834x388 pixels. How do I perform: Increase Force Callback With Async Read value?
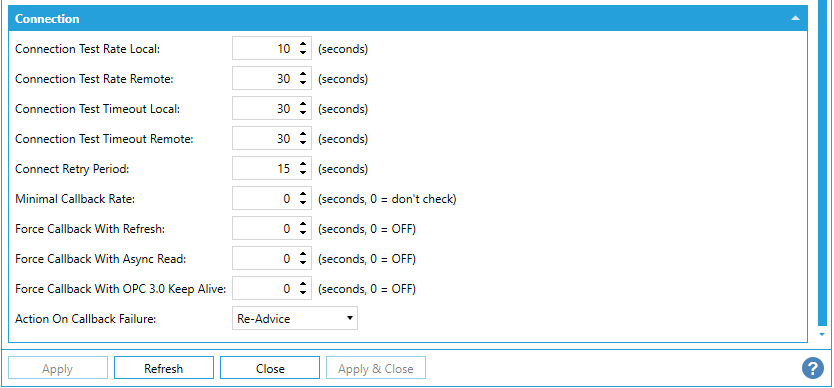pos(303,255)
